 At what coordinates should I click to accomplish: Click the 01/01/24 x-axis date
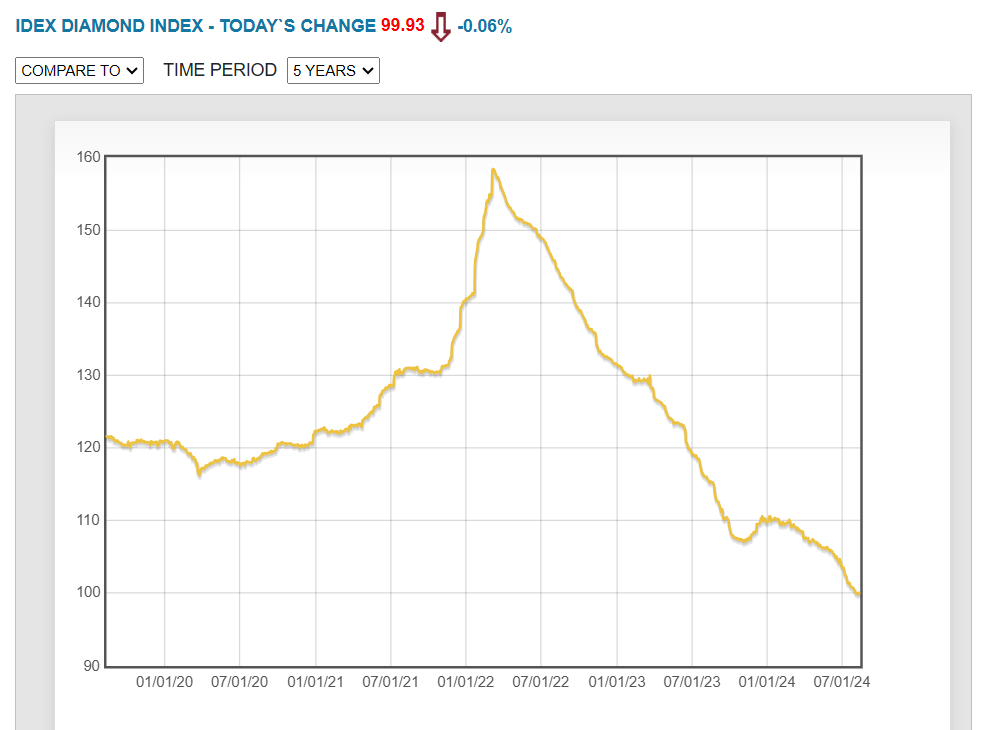pos(767,682)
